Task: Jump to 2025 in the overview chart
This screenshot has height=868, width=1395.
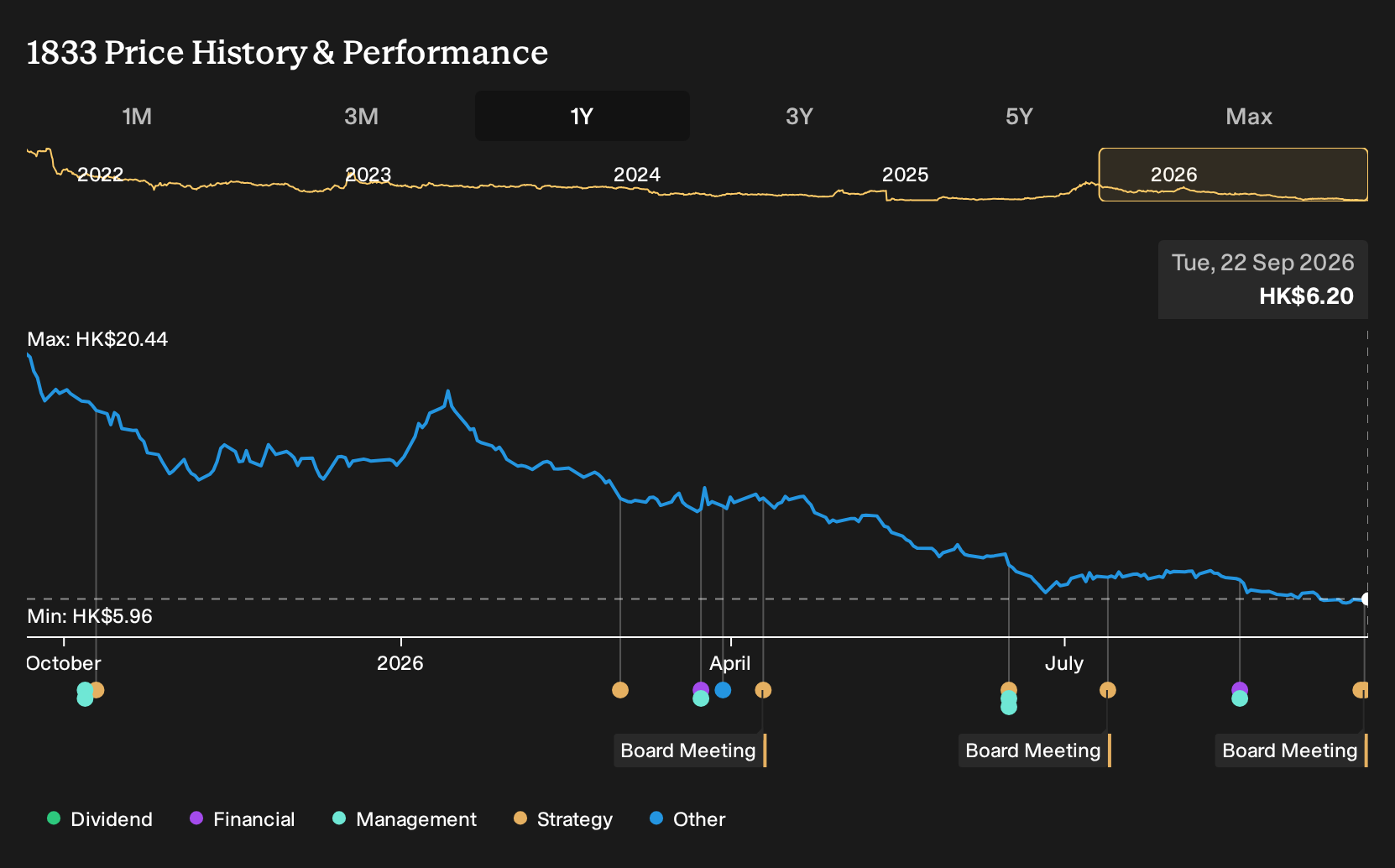Action: click(905, 175)
